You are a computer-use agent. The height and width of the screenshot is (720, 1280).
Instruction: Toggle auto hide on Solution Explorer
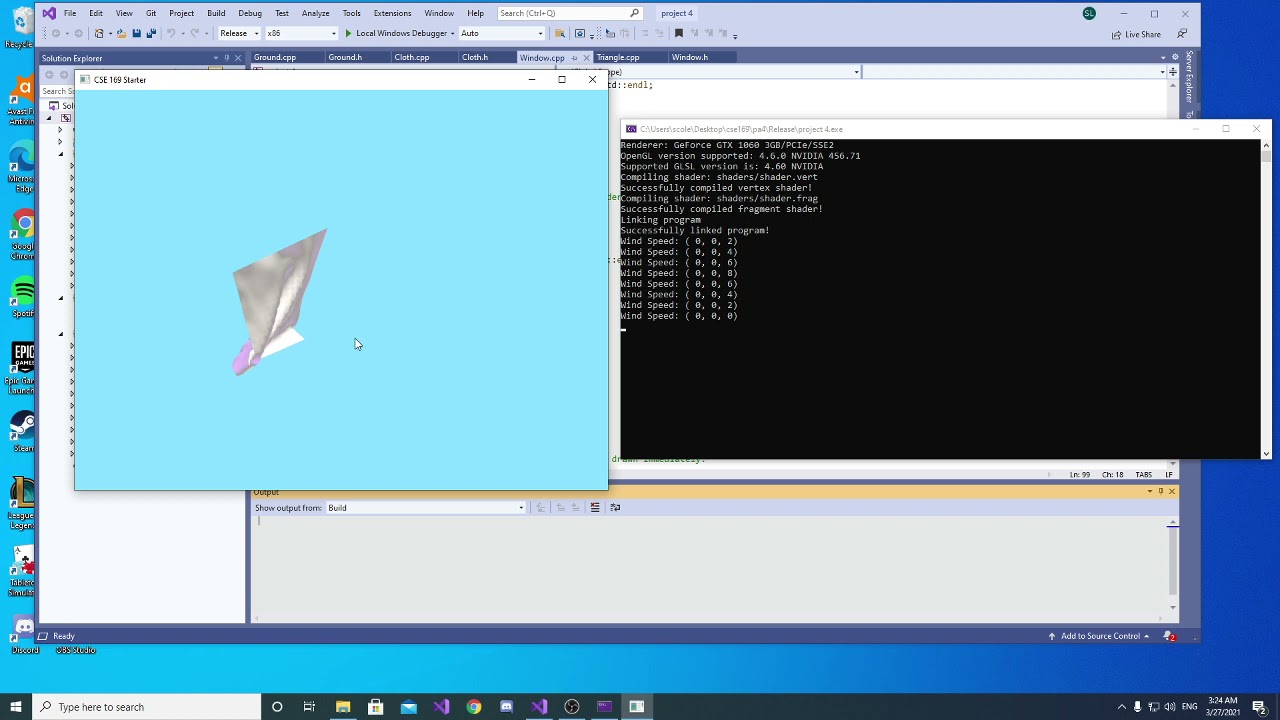(227, 58)
